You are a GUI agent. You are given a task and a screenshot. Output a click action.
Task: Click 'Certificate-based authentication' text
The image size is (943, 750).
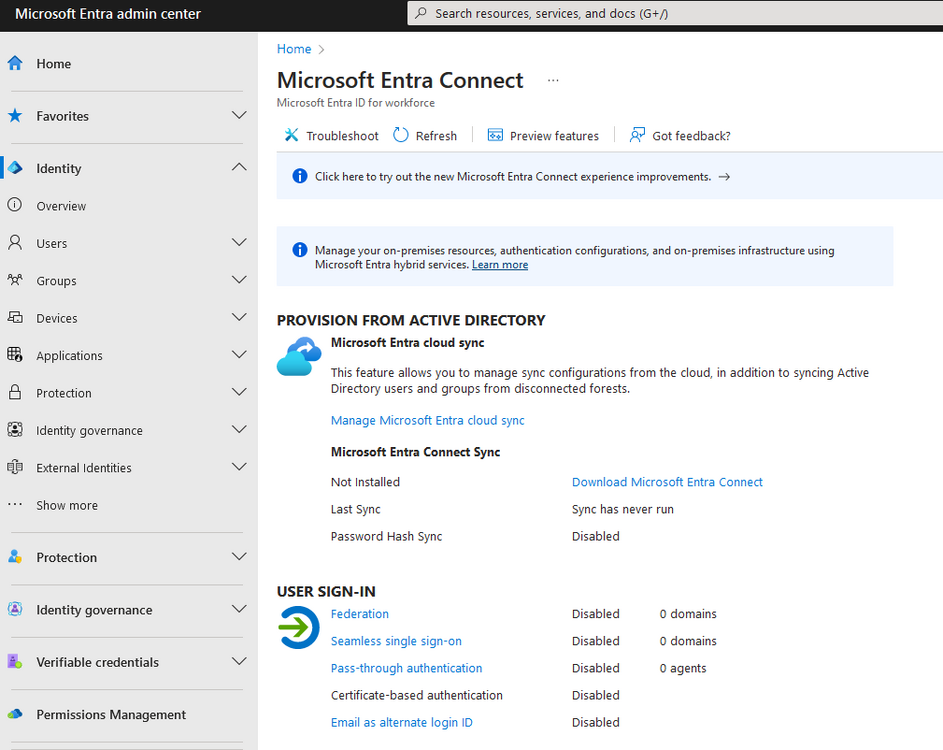click(417, 695)
